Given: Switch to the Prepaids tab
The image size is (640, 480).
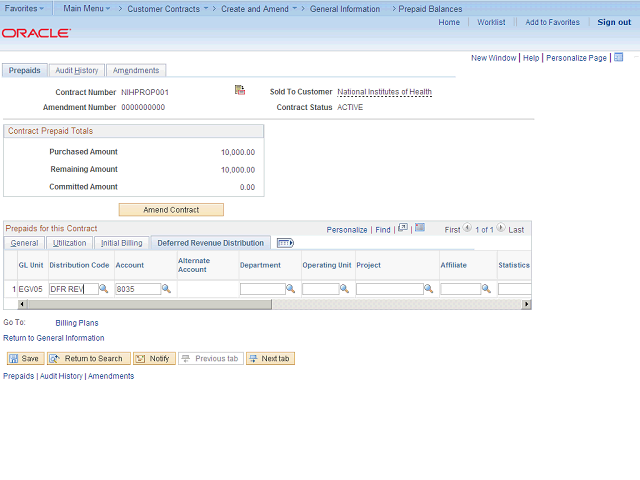Looking at the screenshot, I should click(x=24, y=70).
